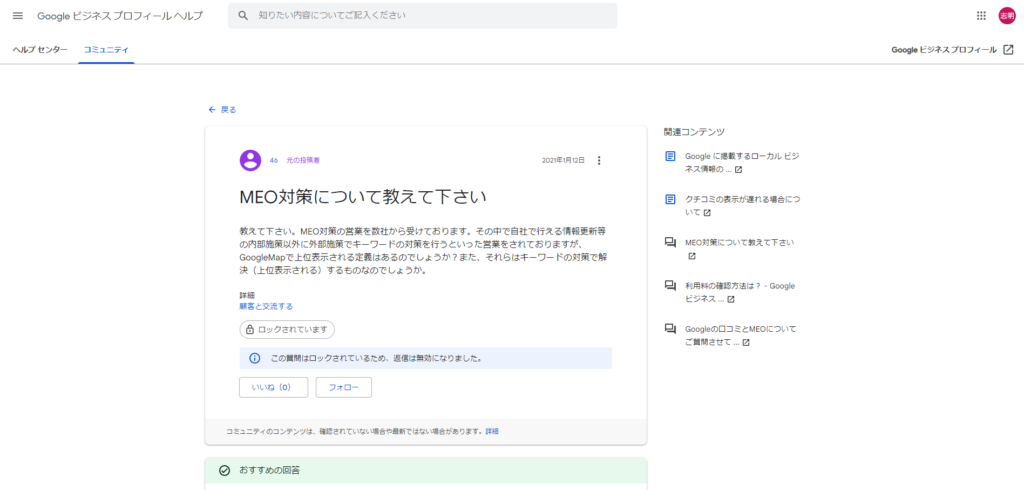Image resolution: width=1024 pixels, height=490 pixels.
Task: Click the back arrow next to 戻る
Action: (212, 110)
